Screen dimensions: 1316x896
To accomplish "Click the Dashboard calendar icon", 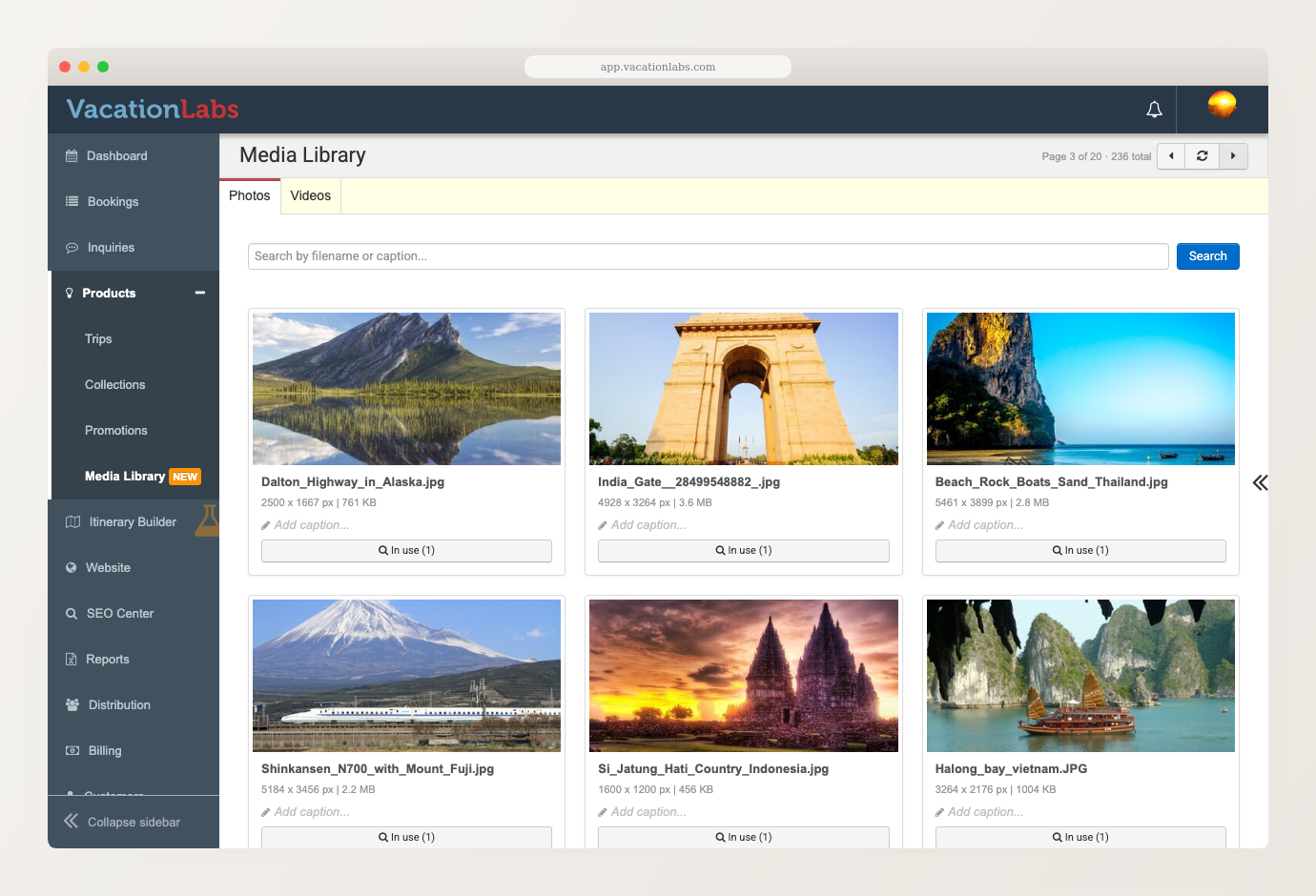I will pyautogui.click(x=72, y=156).
